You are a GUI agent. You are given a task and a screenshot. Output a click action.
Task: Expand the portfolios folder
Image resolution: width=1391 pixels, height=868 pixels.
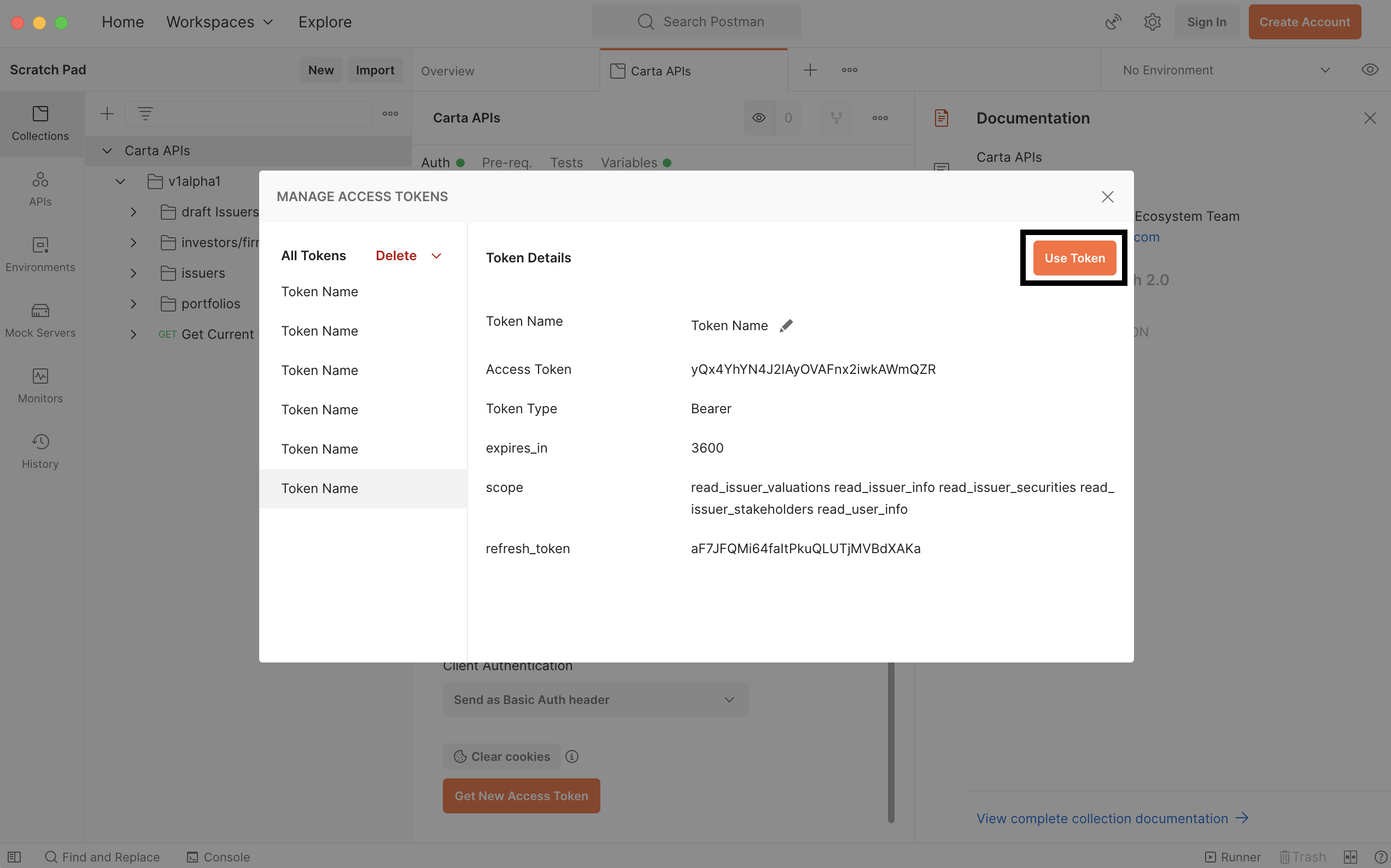click(x=133, y=304)
